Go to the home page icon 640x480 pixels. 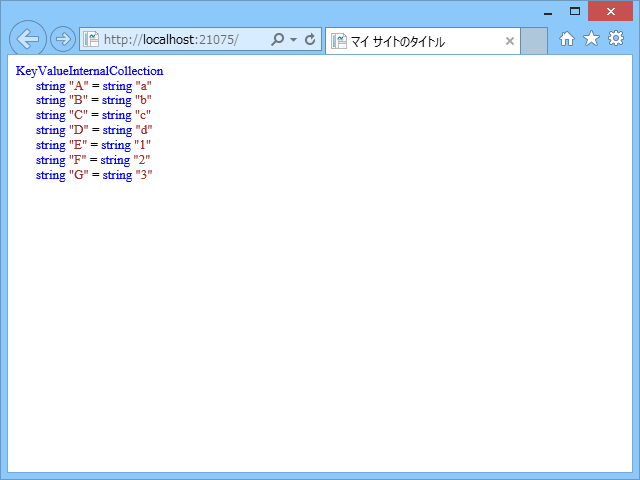pos(567,39)
